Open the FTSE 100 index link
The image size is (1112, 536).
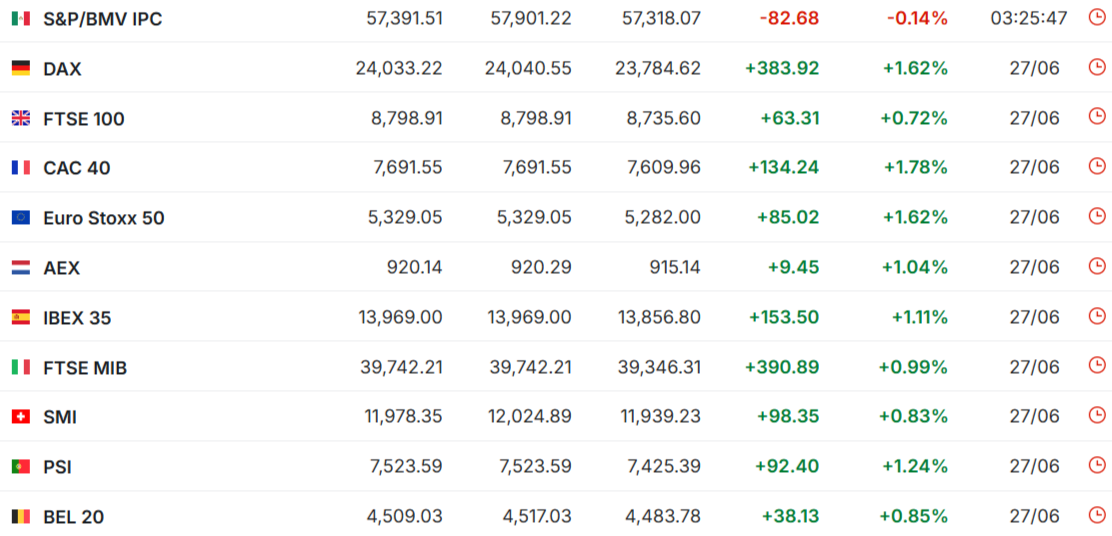84,119
